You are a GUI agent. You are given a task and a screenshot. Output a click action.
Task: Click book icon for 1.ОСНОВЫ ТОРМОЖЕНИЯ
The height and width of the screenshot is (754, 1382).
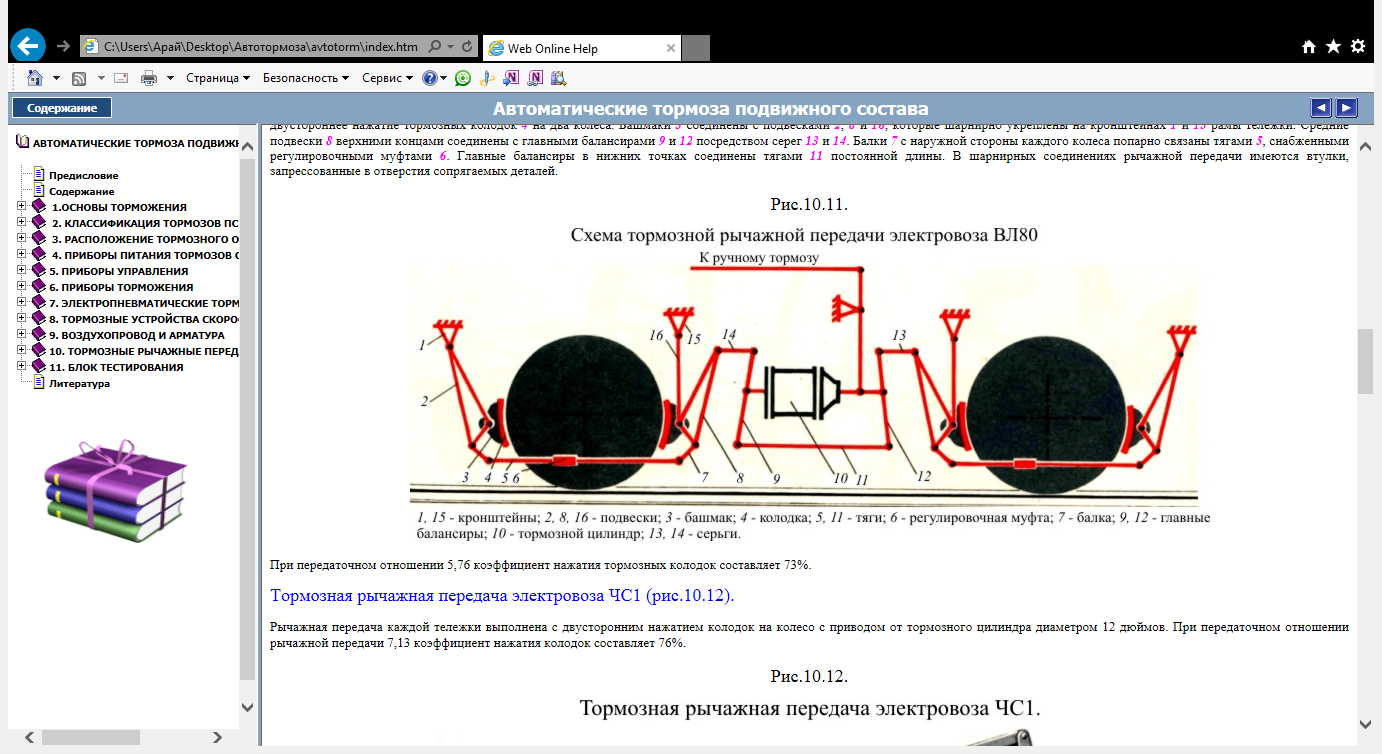click(x=38, y=207)
